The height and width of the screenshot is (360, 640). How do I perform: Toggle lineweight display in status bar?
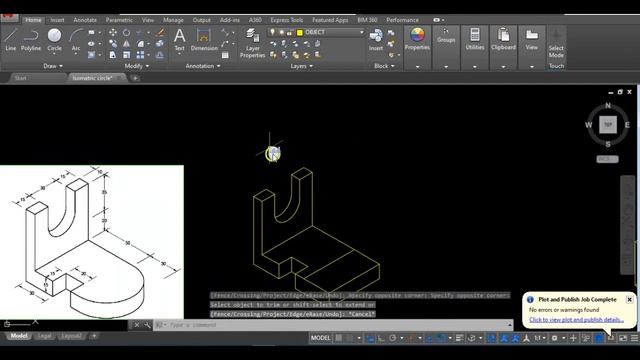tap(459, 338)
